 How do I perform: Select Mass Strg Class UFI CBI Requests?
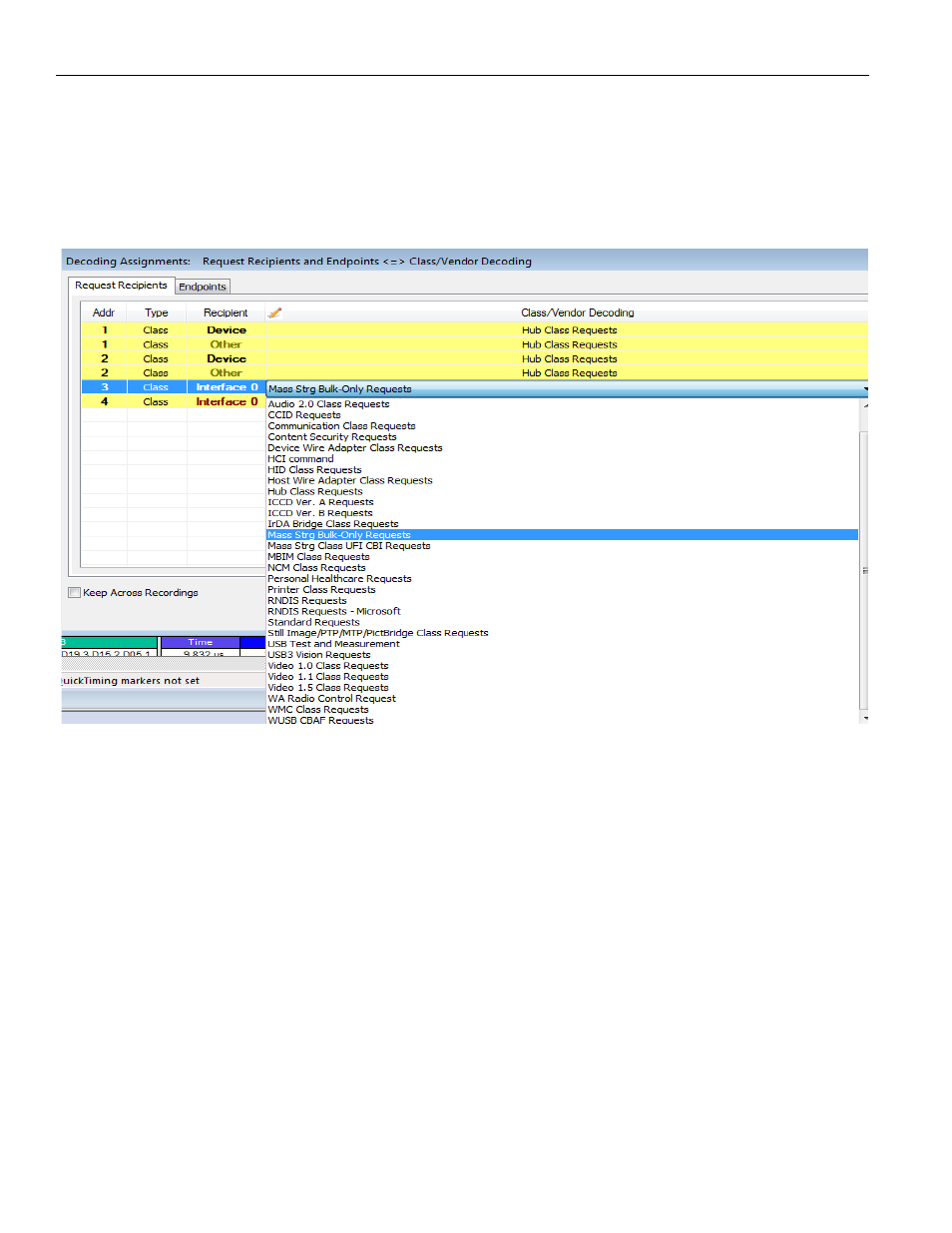[x=349, y=546]
